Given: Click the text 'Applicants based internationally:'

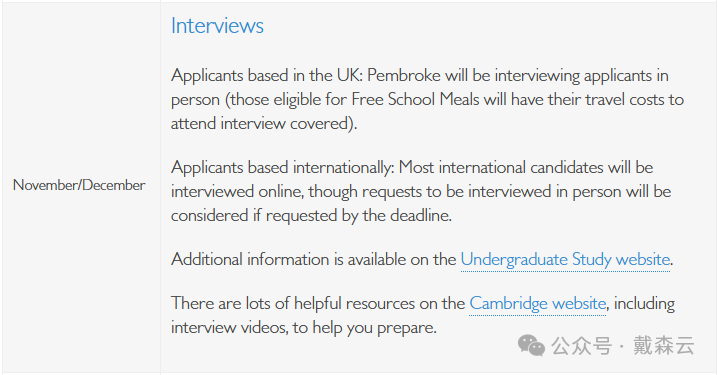Looking at the screenshot, I should 283,168.
